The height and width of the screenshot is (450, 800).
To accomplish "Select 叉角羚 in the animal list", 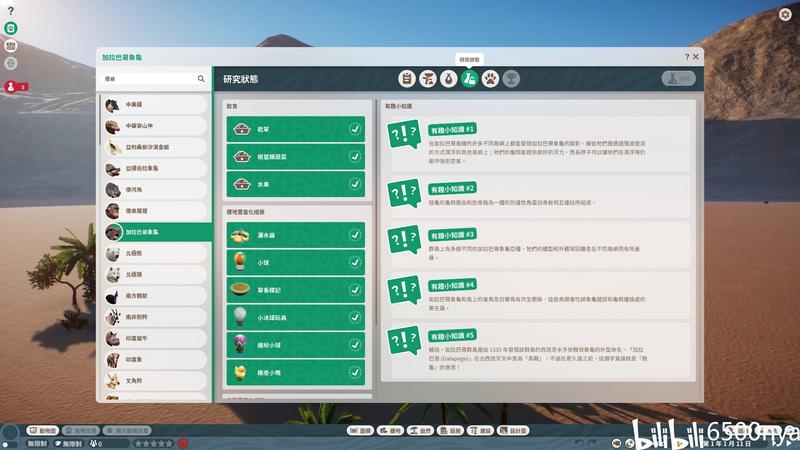I will click(156, 381).
